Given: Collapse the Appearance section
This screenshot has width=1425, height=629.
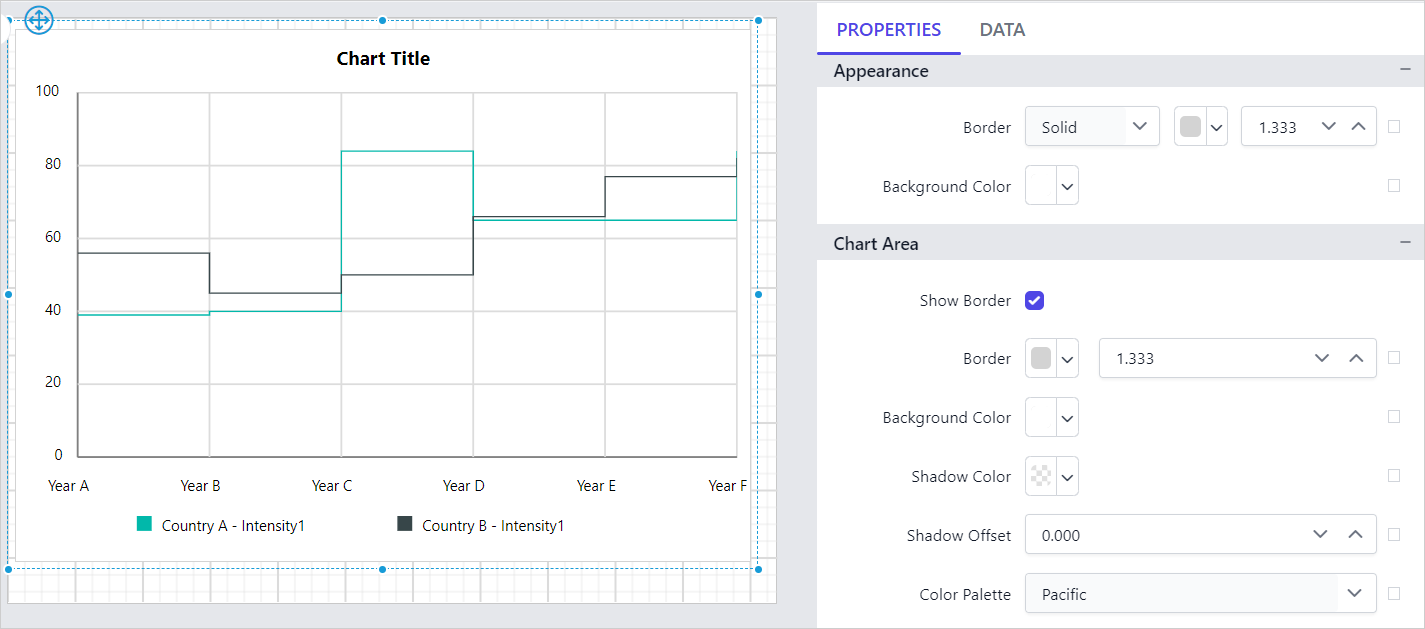Looking at the screenshot, I should pos(1405,71).
